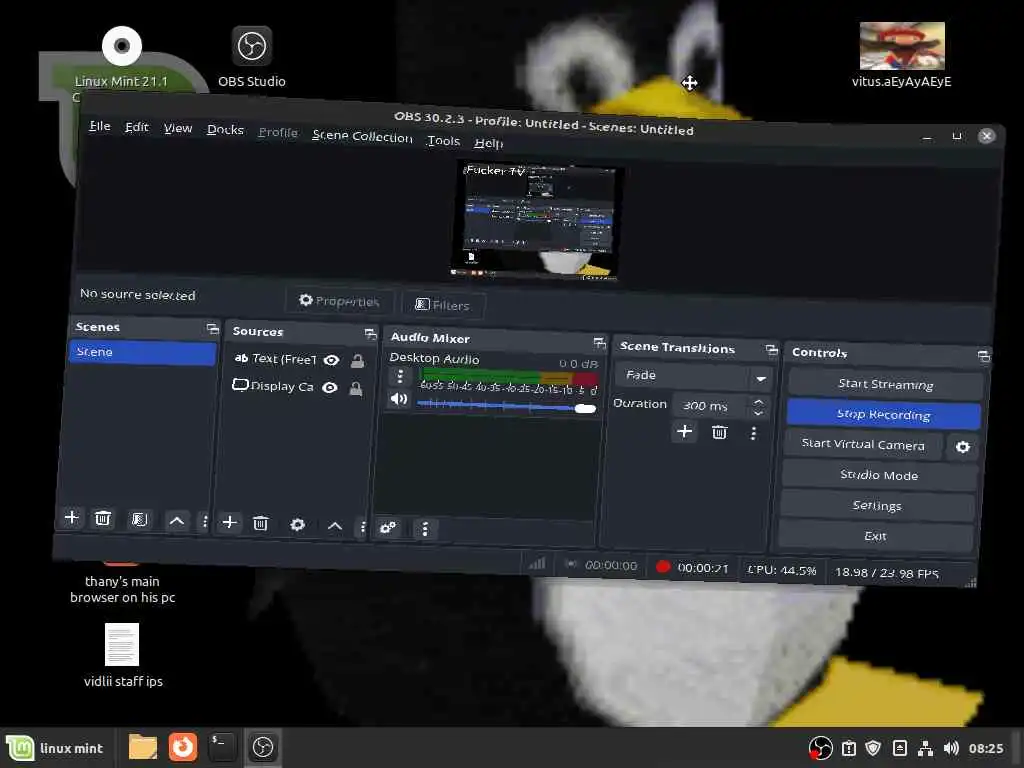Undock the Sources panel icon
Image resolution: width=1024 pixels, height=768 pixels.
[x=370, y=334]
